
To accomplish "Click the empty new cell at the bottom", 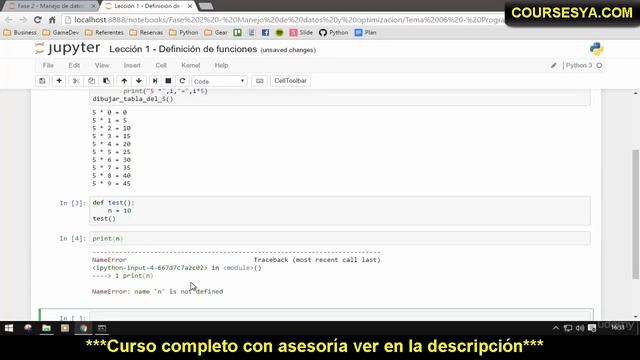I will click(x=340, y=317).
